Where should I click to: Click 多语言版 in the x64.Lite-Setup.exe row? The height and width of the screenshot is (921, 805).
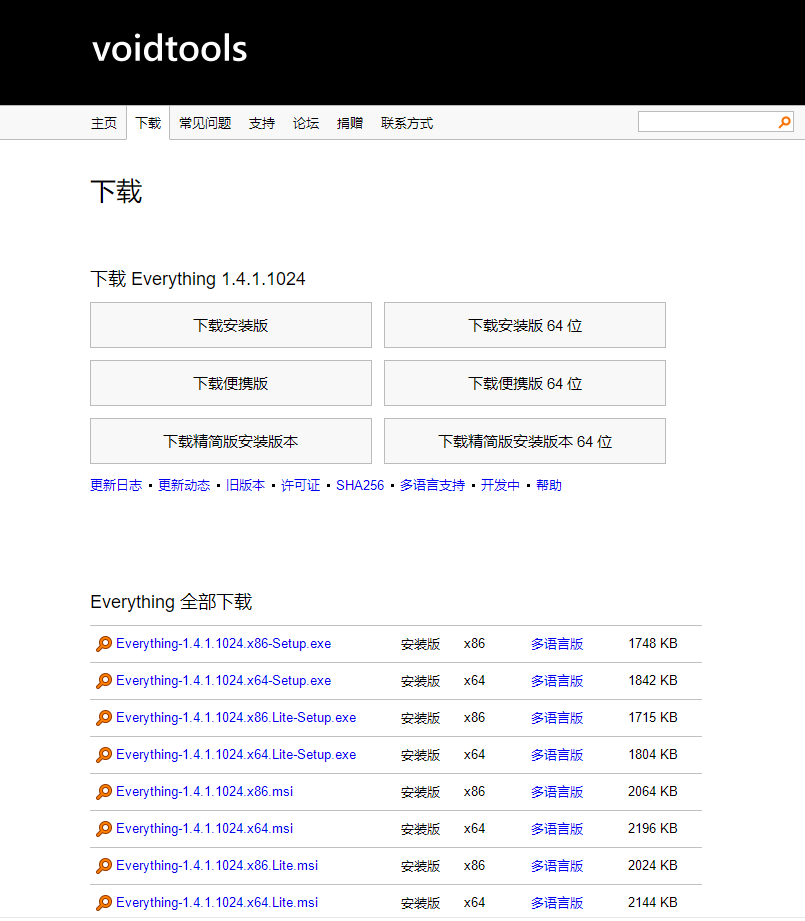click(557, 755)
